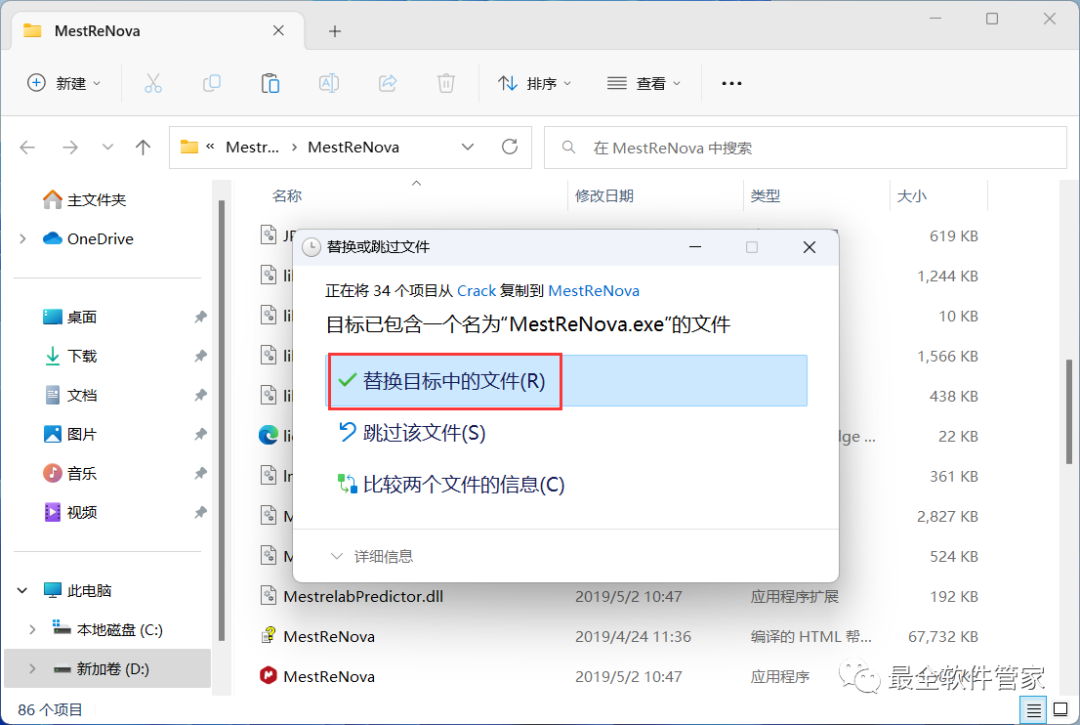Sort by 大小 column header
This screenshot has height=725, width=1080.
pyautogui.click(x=911, y=196)
